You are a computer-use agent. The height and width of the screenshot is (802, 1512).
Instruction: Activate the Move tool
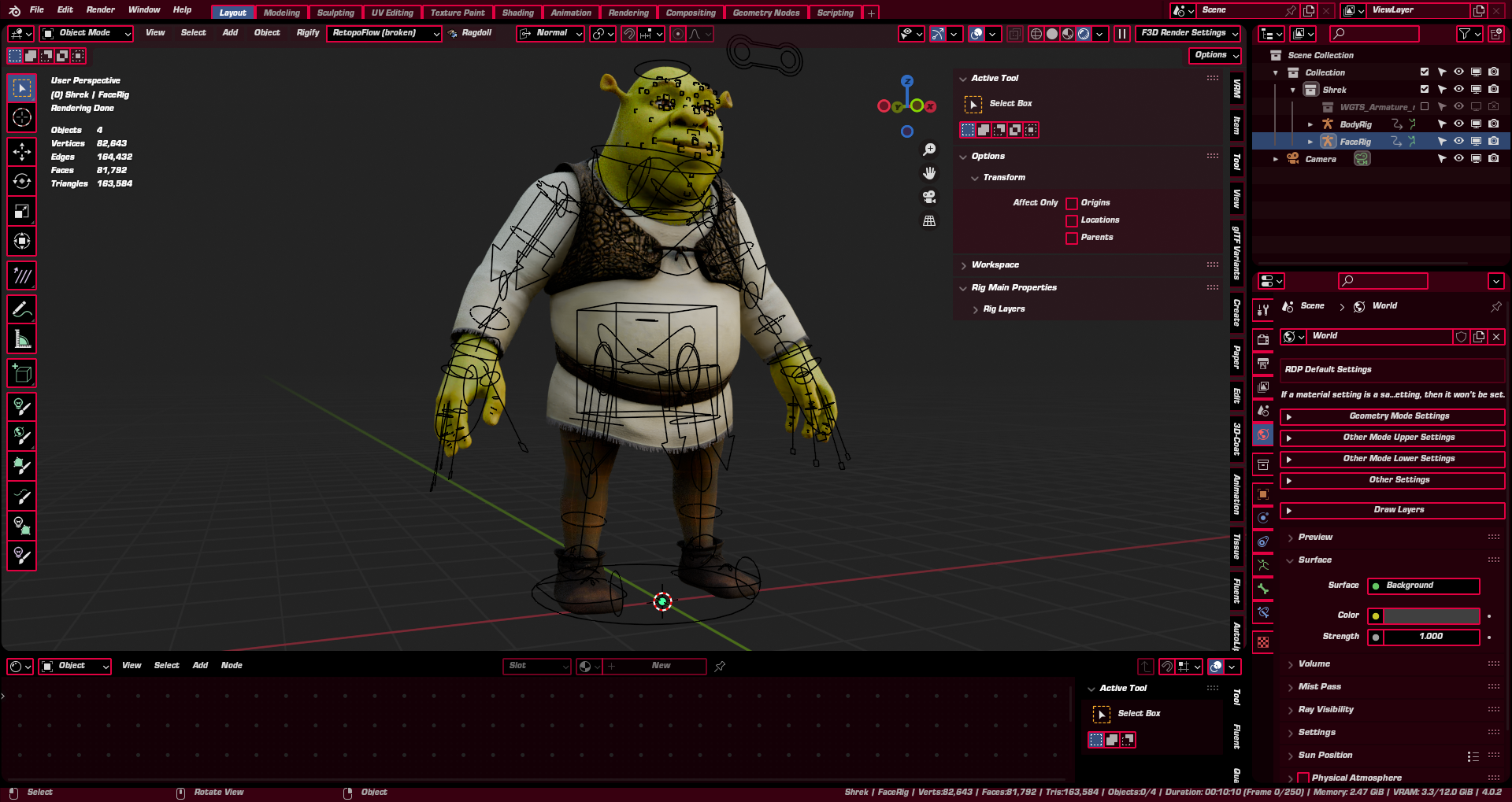22,151
